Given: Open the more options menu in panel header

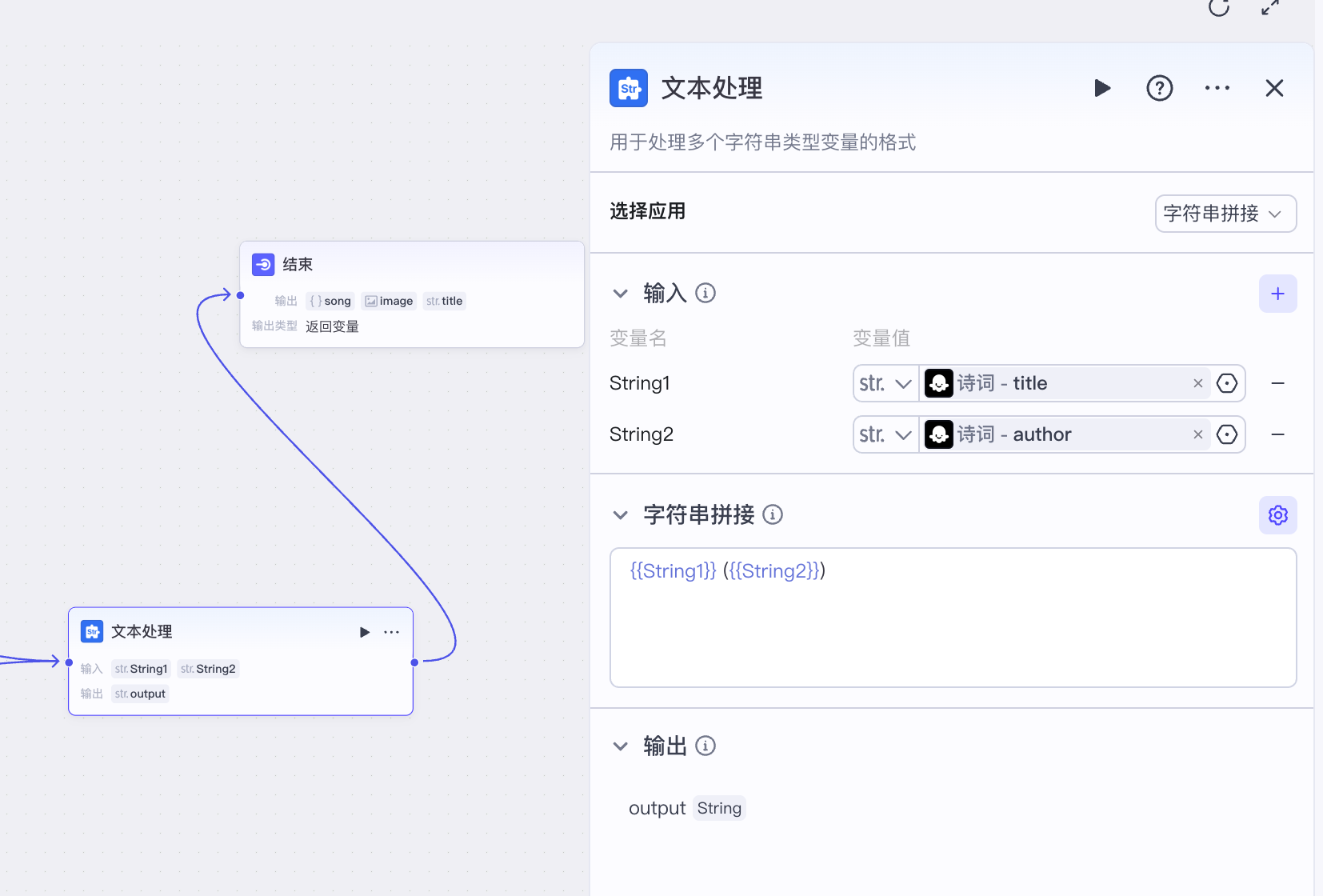Looking at the screenshot, I should click(1217, 88).
